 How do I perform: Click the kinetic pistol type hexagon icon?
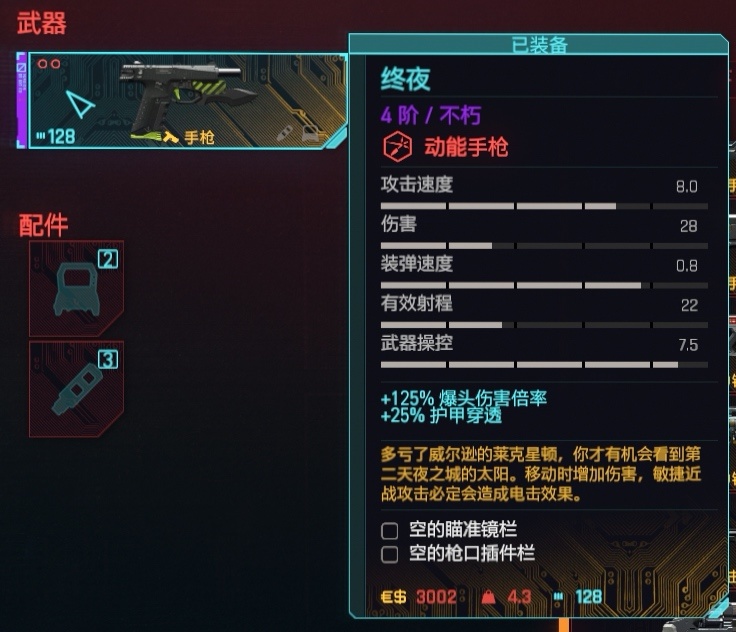tap(397, 147)
